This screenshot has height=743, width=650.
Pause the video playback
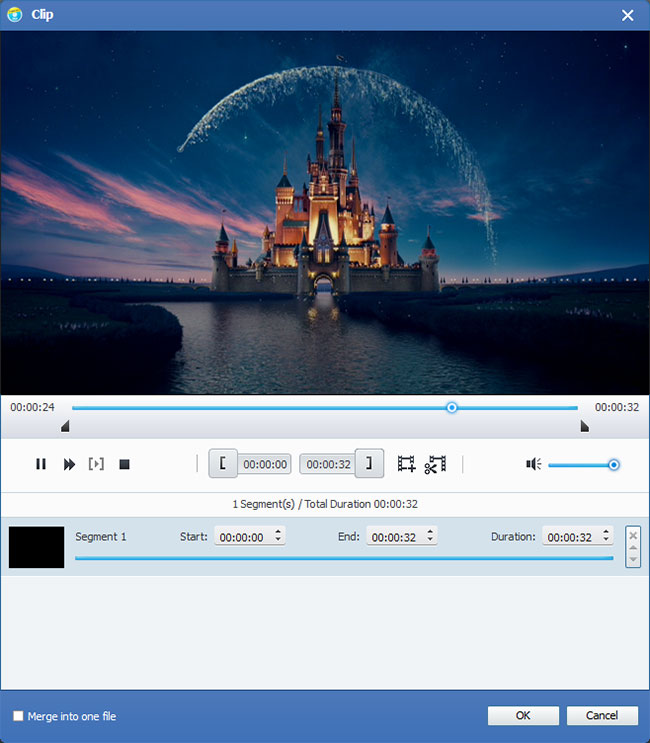pos(41,464)
